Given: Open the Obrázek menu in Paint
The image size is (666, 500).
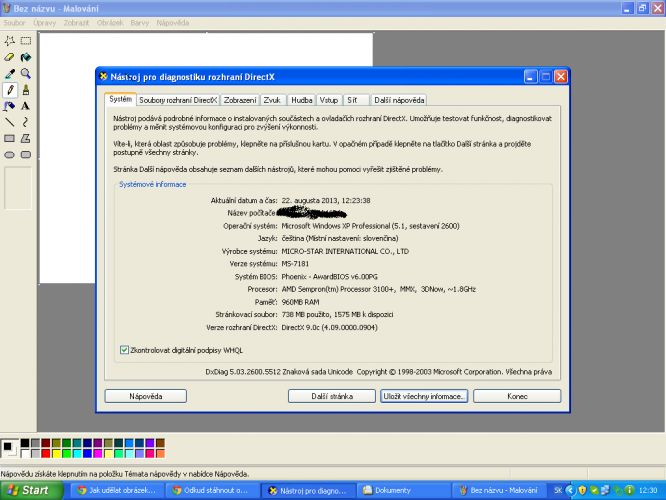Looking at the screenshot, I should [x=110, y=23].
